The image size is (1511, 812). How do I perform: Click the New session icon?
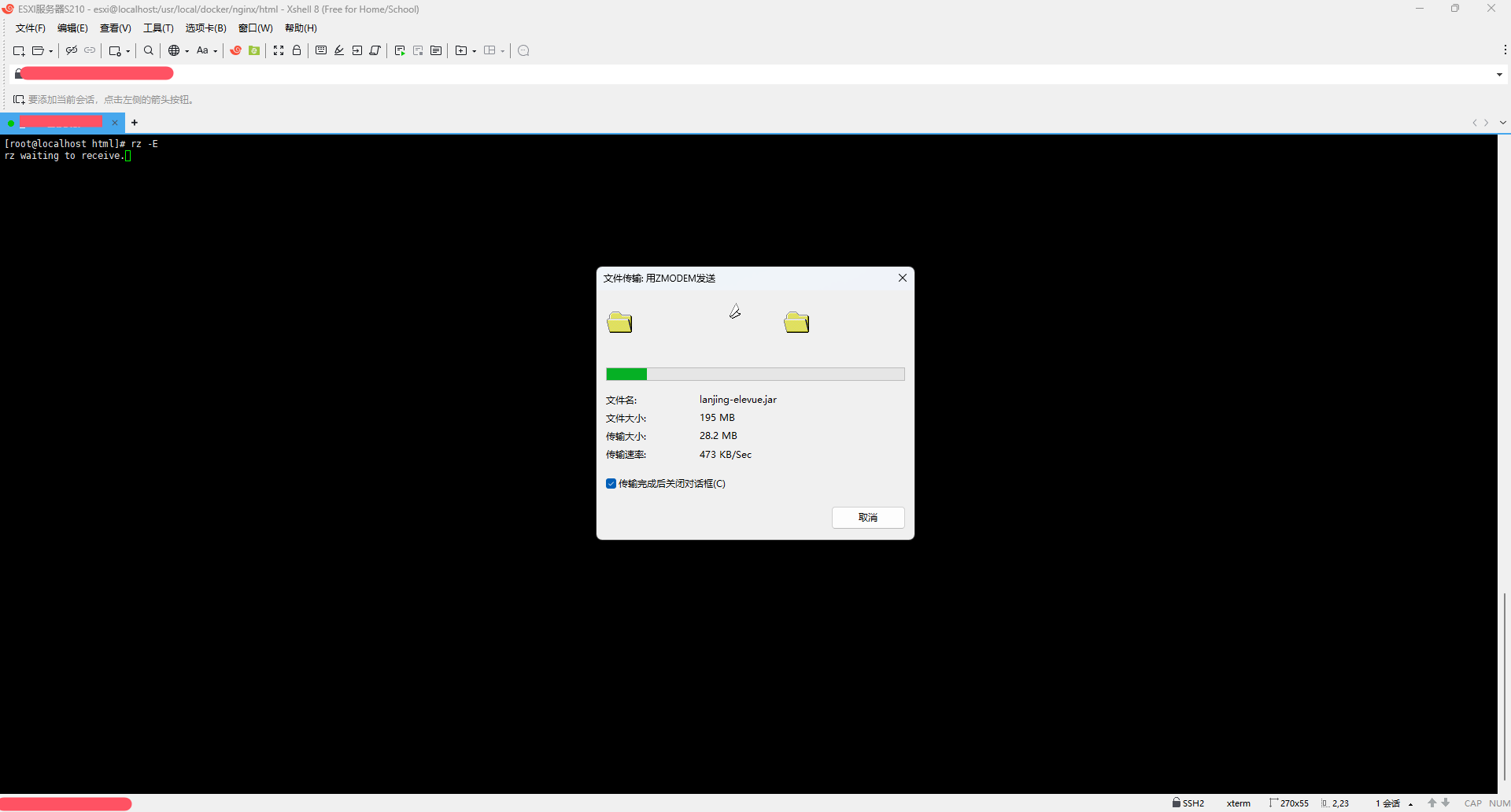tap(19, 50)
